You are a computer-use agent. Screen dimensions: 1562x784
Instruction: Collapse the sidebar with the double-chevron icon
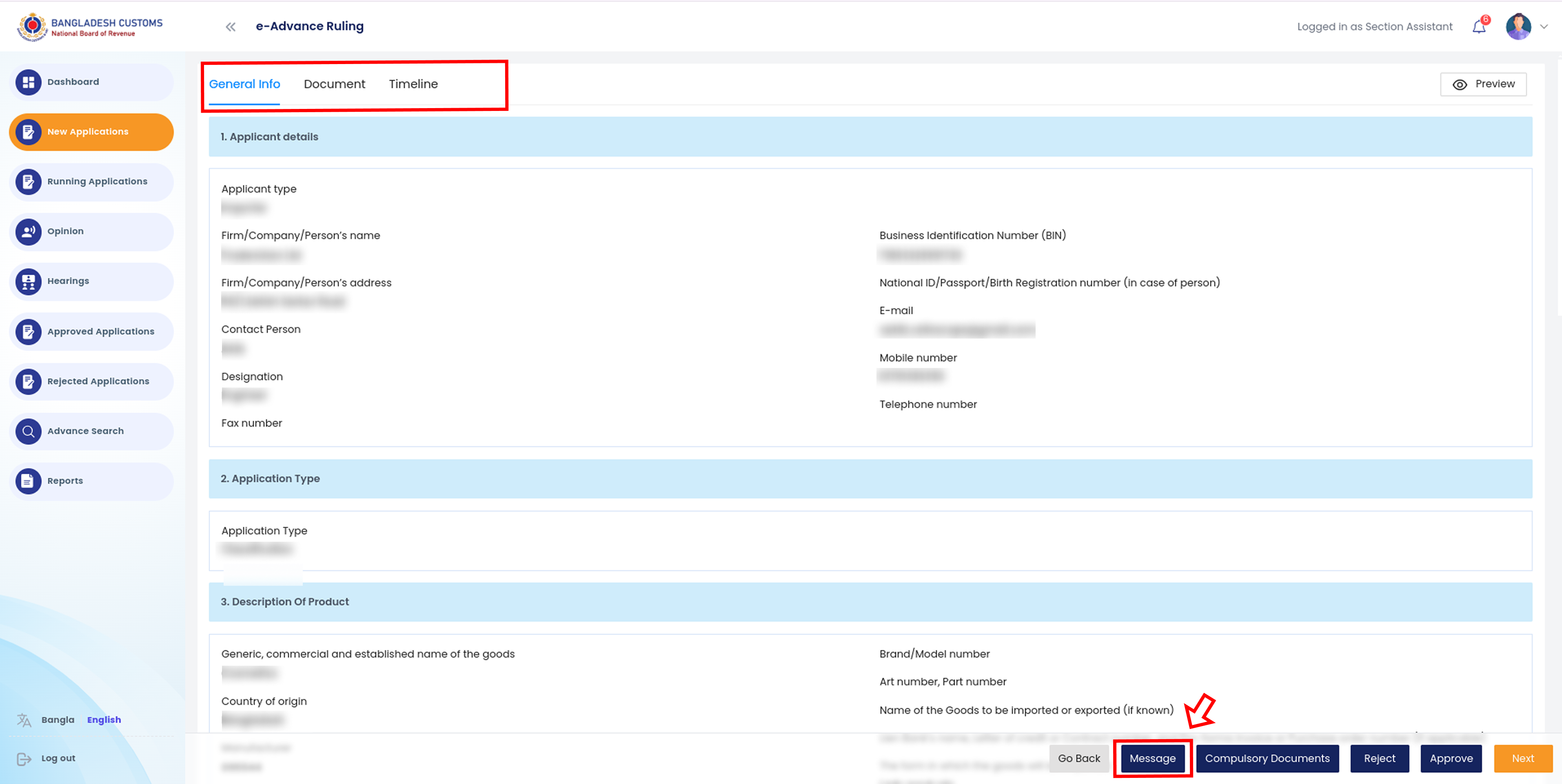tap(231, 27)
